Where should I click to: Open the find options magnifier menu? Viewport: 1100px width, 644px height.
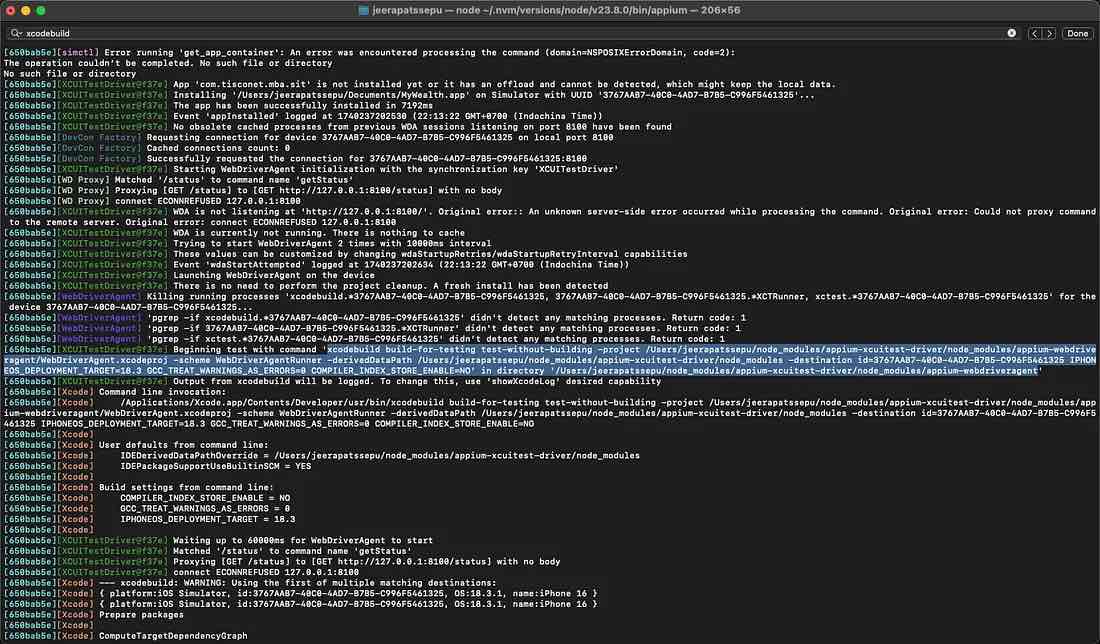pyautogui.click(x=15, y=33)
